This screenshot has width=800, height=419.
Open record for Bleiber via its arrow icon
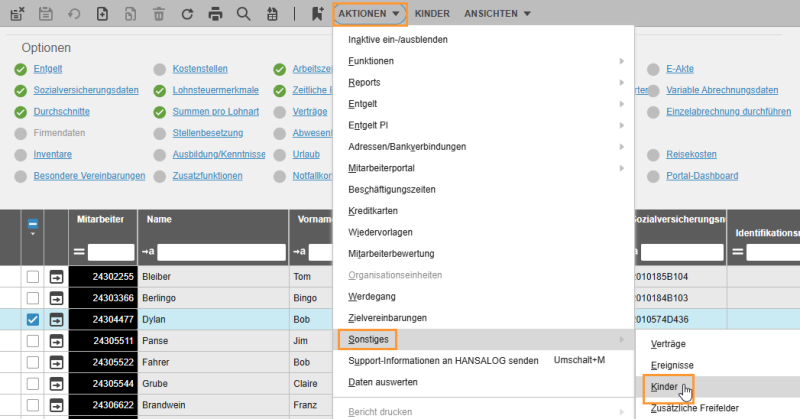pos(56,277)
